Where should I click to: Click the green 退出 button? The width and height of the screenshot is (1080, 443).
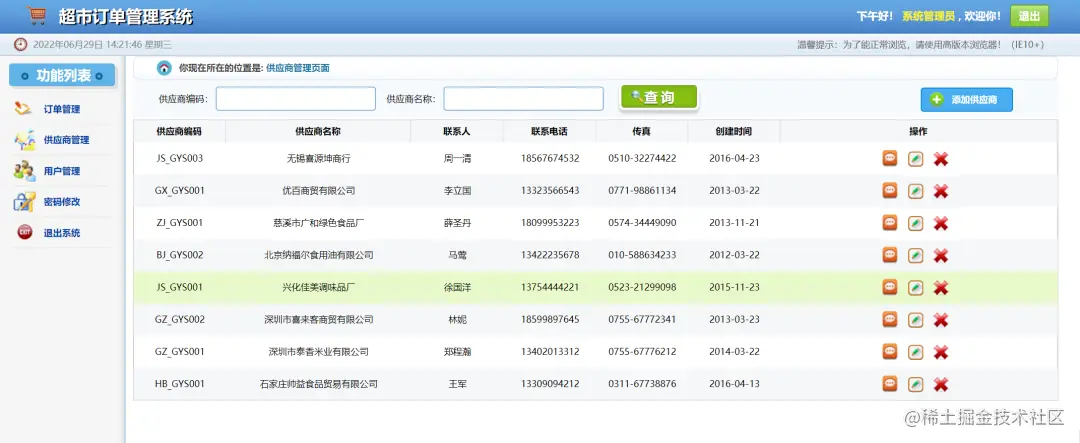click(1030, 17)
